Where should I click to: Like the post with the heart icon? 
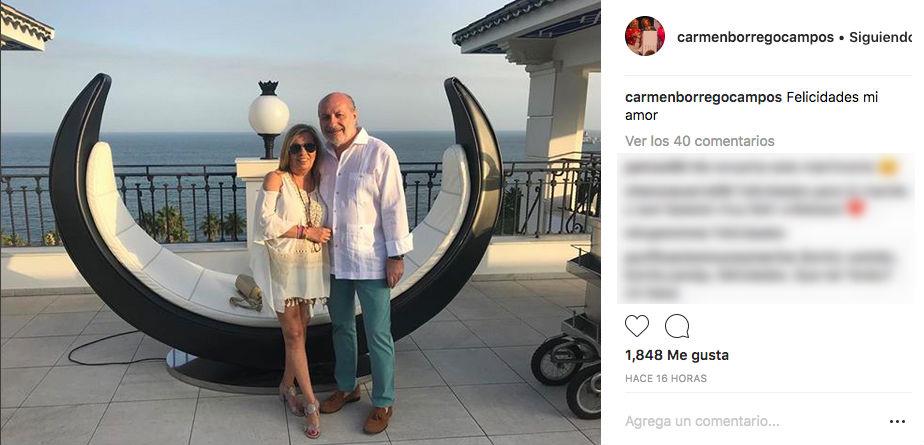tap(636, 326)
